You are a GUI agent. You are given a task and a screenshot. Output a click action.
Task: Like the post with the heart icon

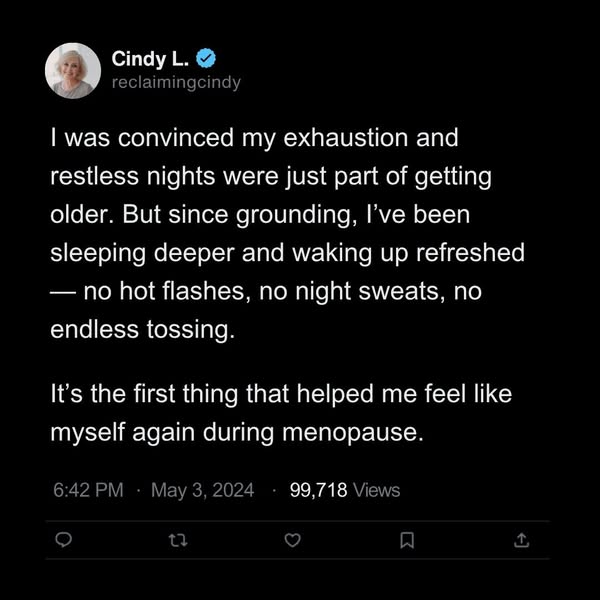coord(292,541)
